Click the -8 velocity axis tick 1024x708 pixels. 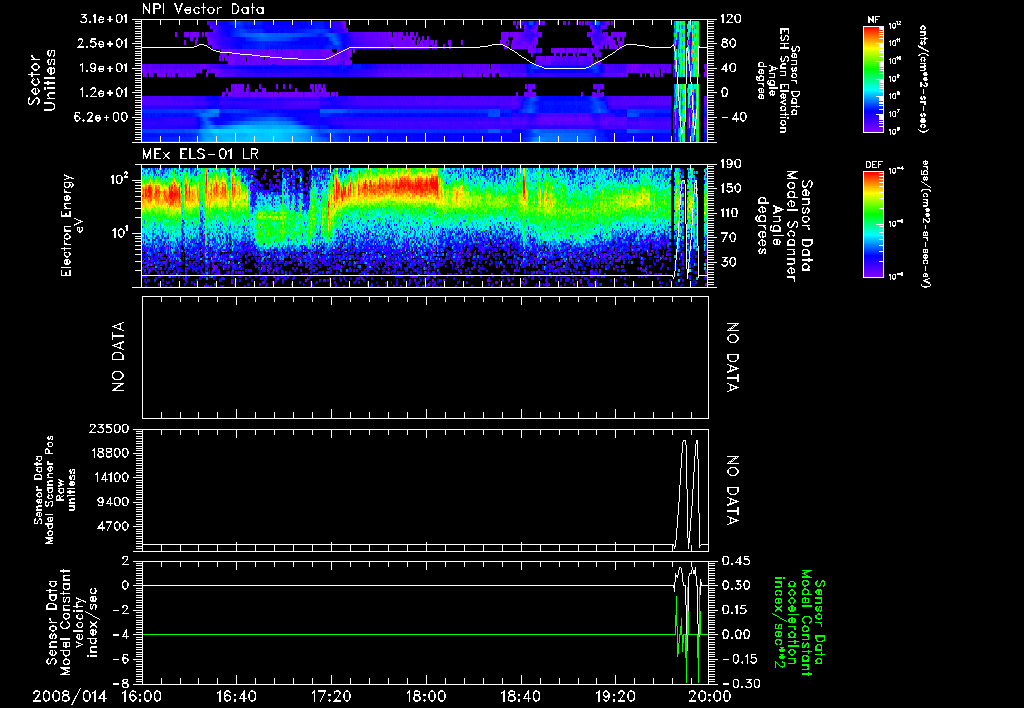[121, 683]
